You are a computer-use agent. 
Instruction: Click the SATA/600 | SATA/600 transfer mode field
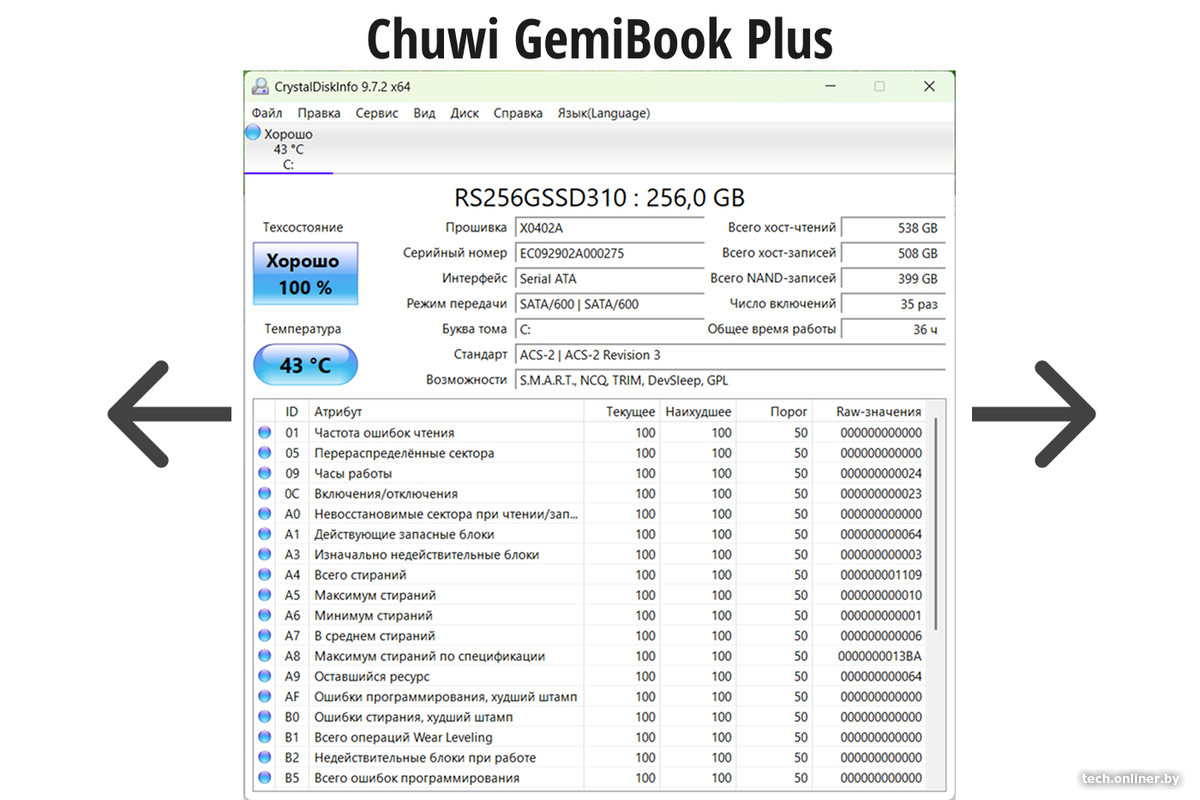[x=609, y=304]
